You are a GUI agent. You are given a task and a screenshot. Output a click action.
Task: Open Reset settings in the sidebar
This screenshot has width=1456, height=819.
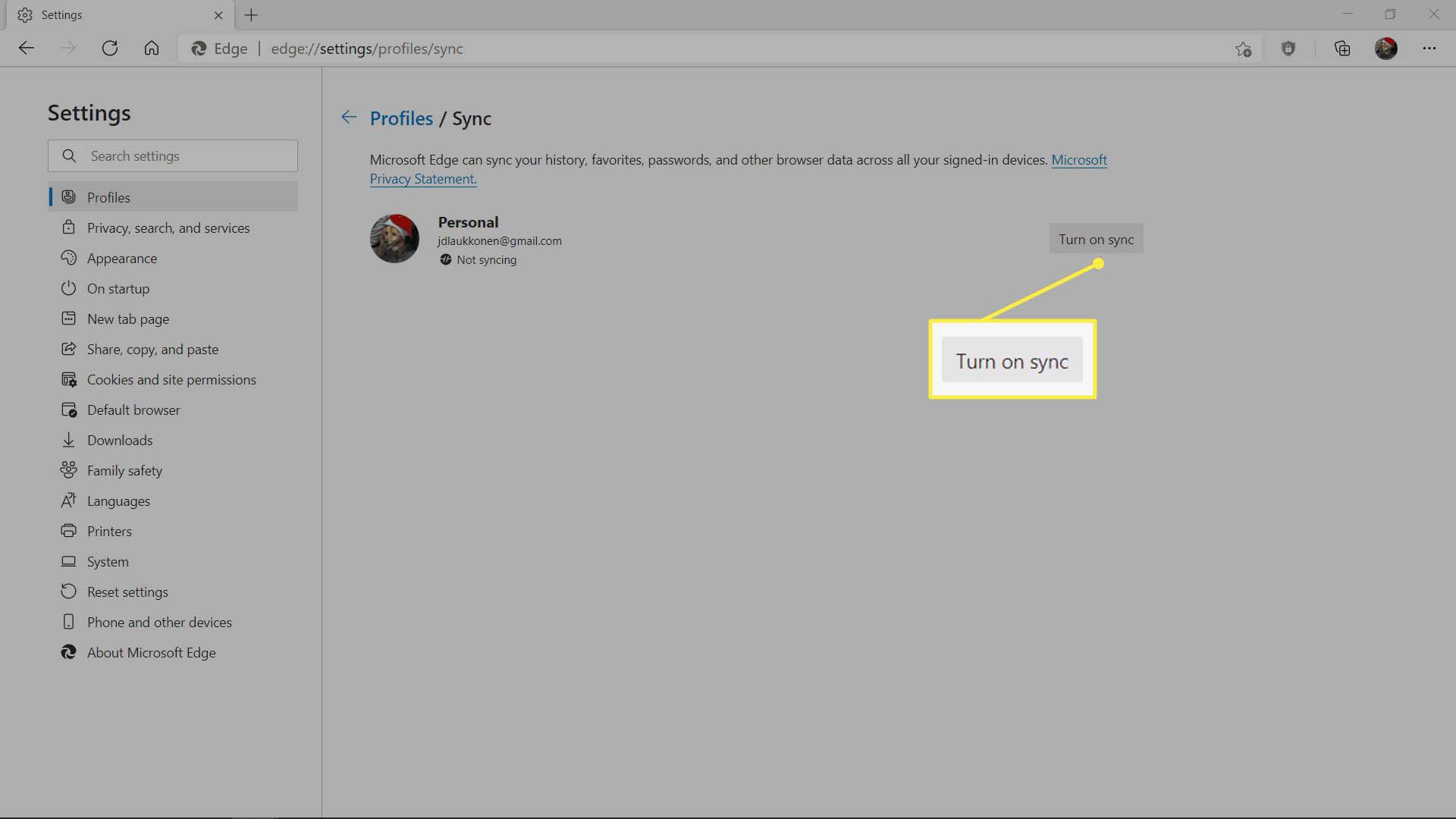pos(173,591)
